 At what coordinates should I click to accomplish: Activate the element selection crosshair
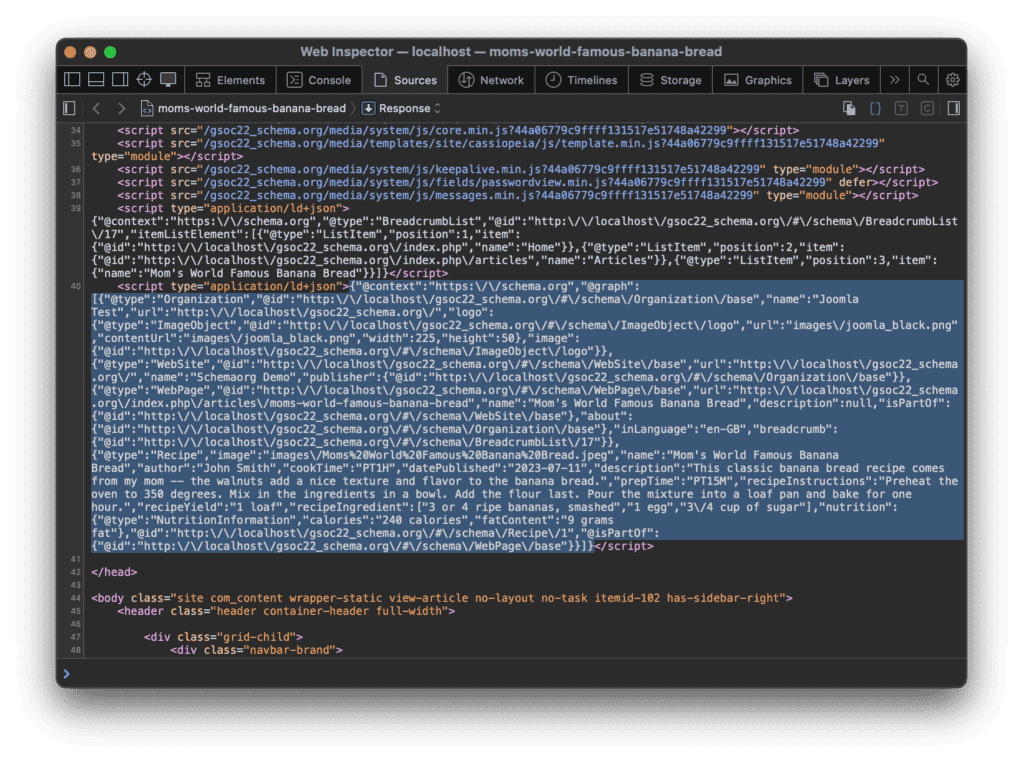[x=144, y=80]
